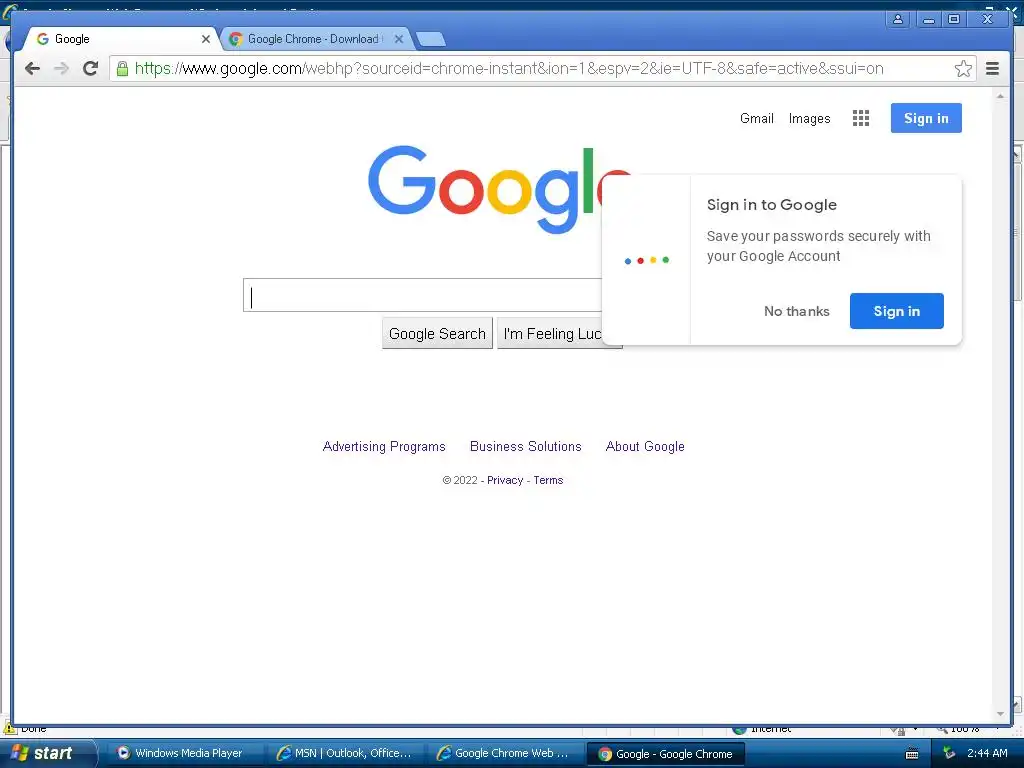Open the Windows start menu
Image resolution: width=1024 pixels, height=768 pixels.
(47, 753)
